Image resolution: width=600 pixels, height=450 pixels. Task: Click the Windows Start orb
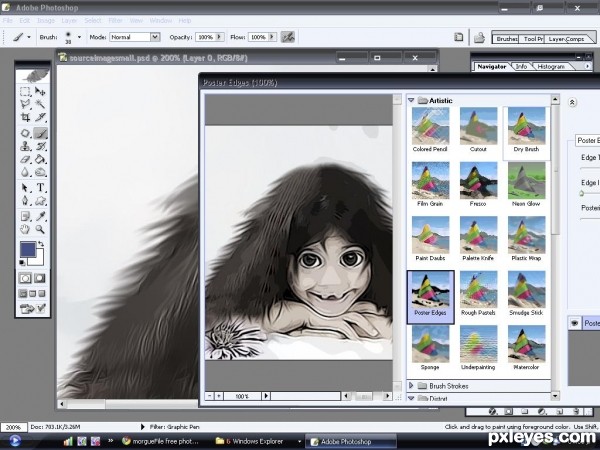[x=15, y=441]
